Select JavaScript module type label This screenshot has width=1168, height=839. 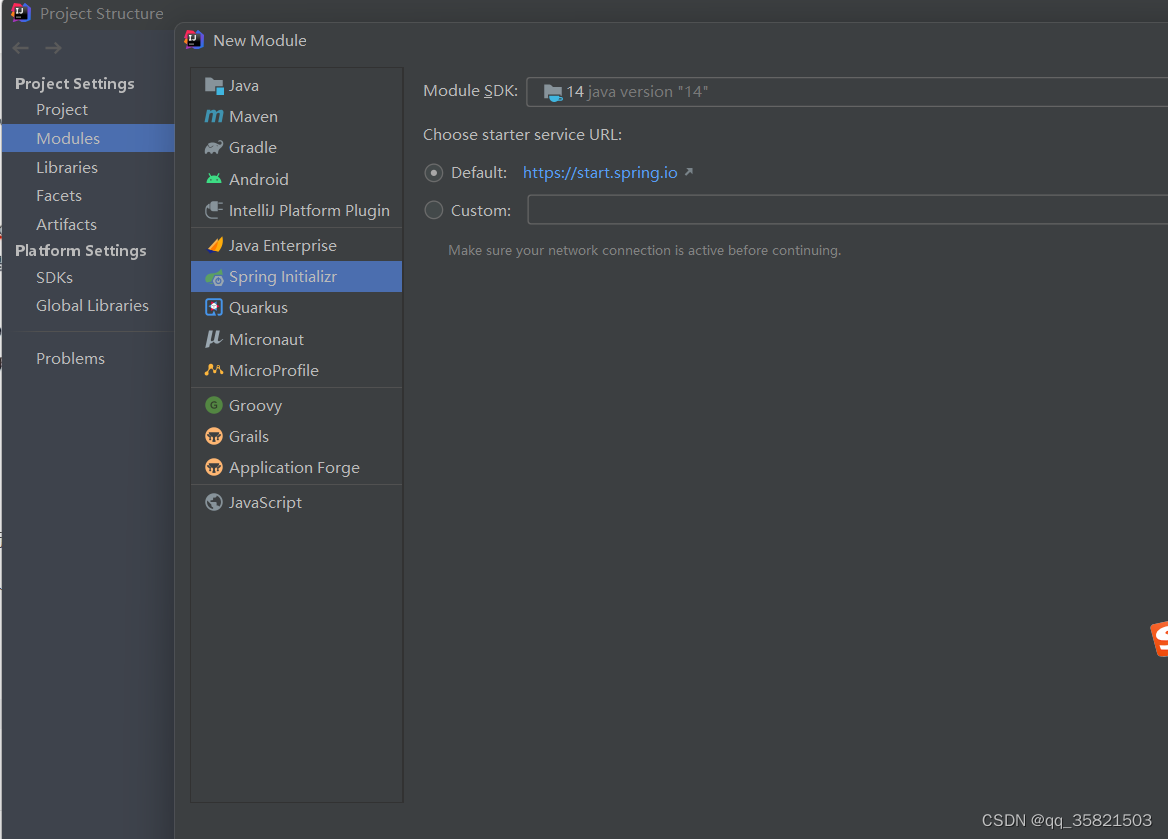(x=265, y=503)
